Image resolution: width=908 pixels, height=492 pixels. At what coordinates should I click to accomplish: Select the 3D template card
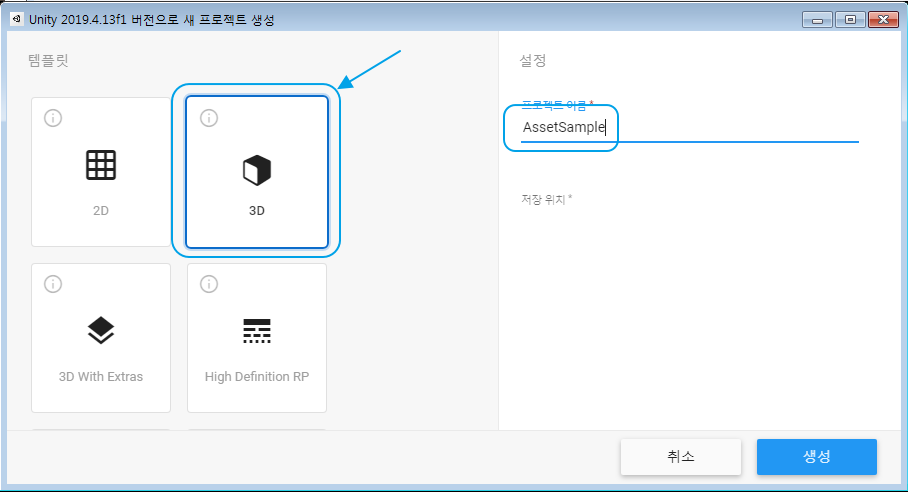pos(257,172)
